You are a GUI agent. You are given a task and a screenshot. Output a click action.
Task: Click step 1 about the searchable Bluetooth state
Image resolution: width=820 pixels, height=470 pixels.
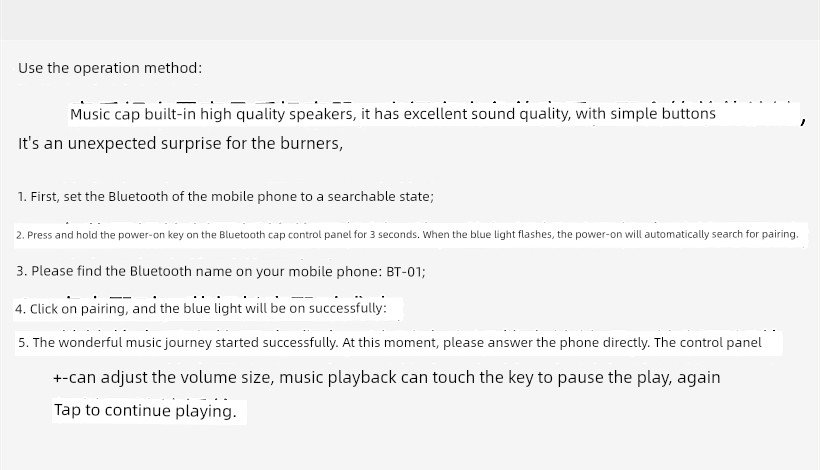[x=225, y=197]
